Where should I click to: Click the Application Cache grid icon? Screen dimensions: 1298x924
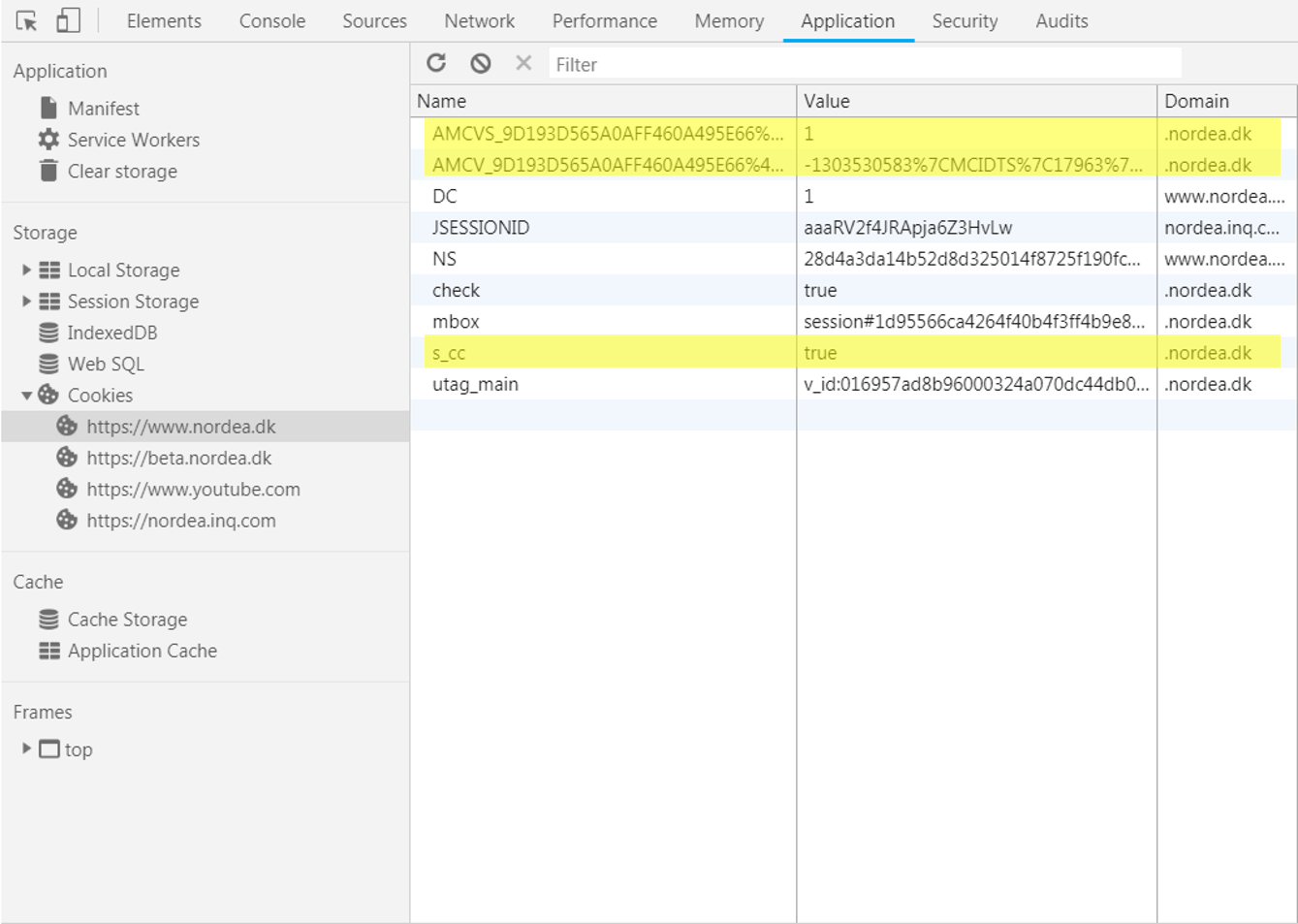pos(49,651)
